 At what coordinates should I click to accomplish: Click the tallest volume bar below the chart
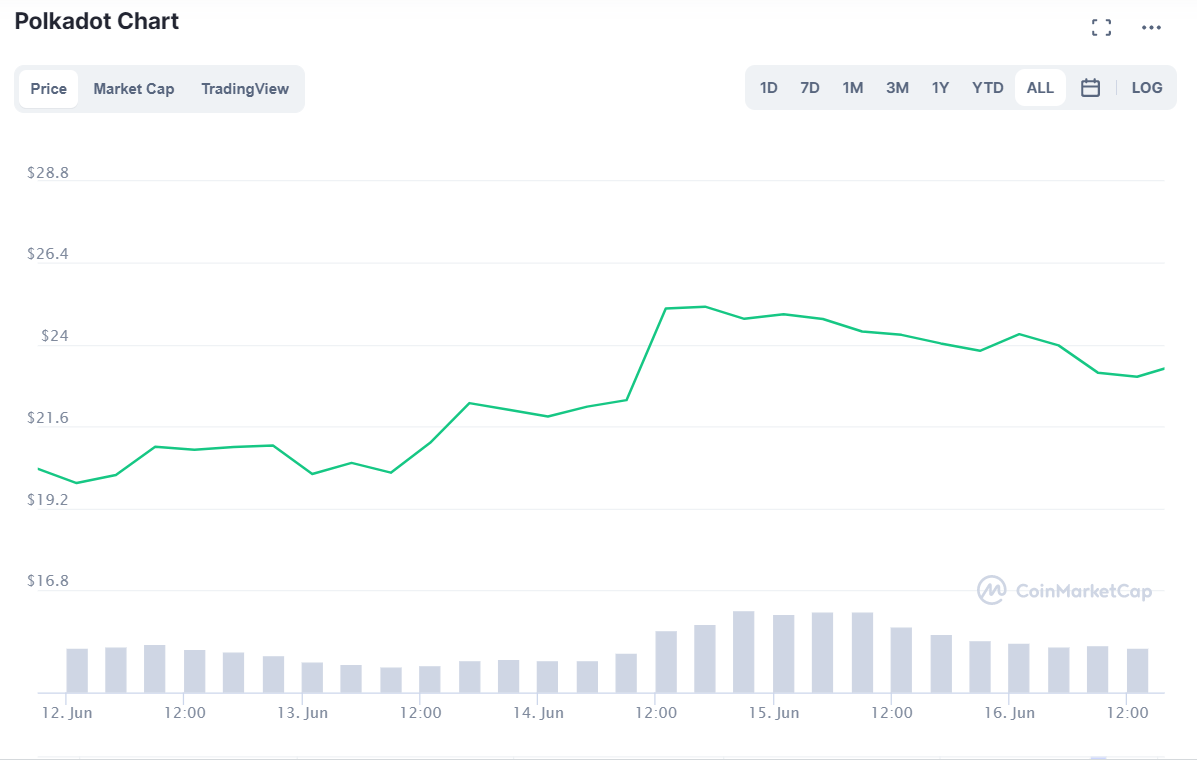(x=743, y=650)
